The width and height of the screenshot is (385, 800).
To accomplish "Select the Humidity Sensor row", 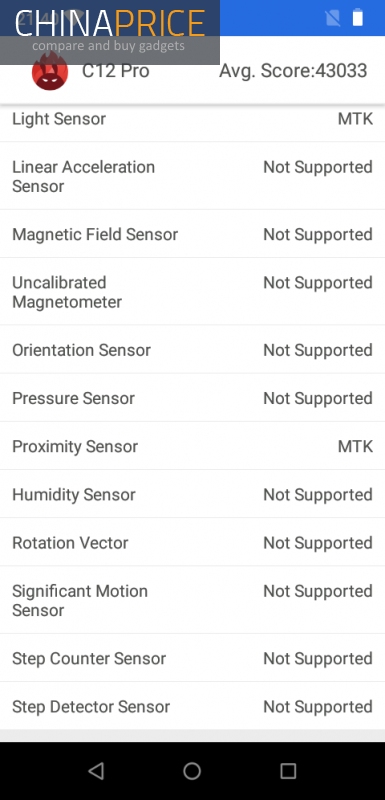I will tap(192, 494).
